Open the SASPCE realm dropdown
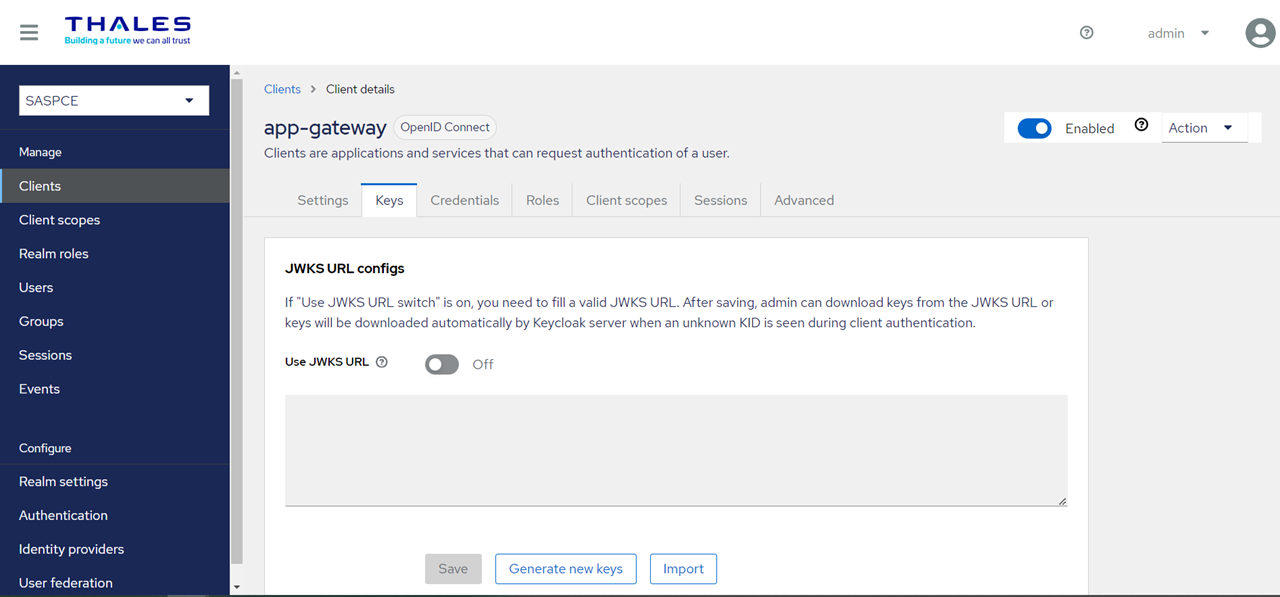1280x597 pixels. pyautogui.click(x=114, y=101)
